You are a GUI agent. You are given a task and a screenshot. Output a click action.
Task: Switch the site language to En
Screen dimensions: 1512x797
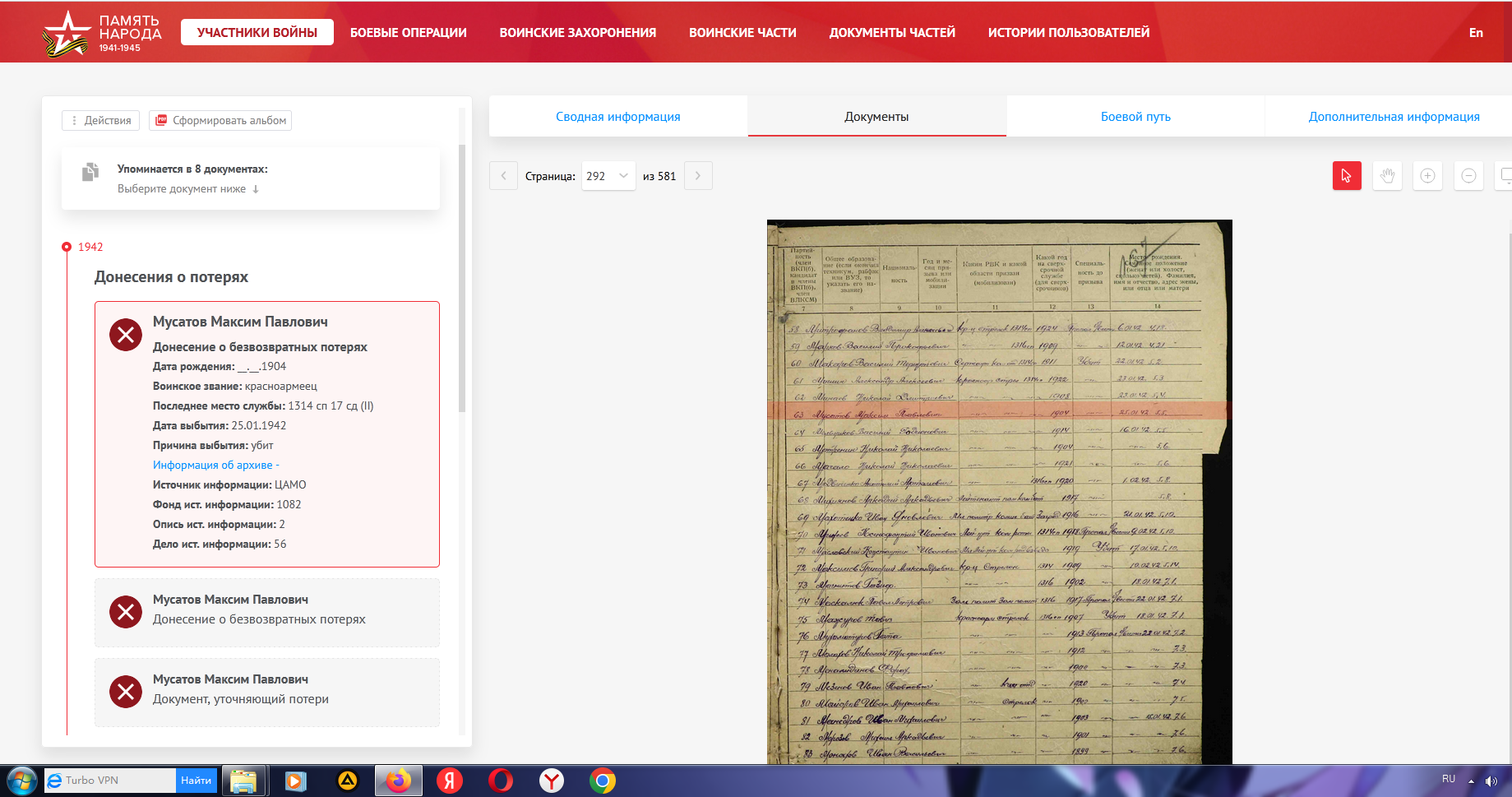(1476, 33)
